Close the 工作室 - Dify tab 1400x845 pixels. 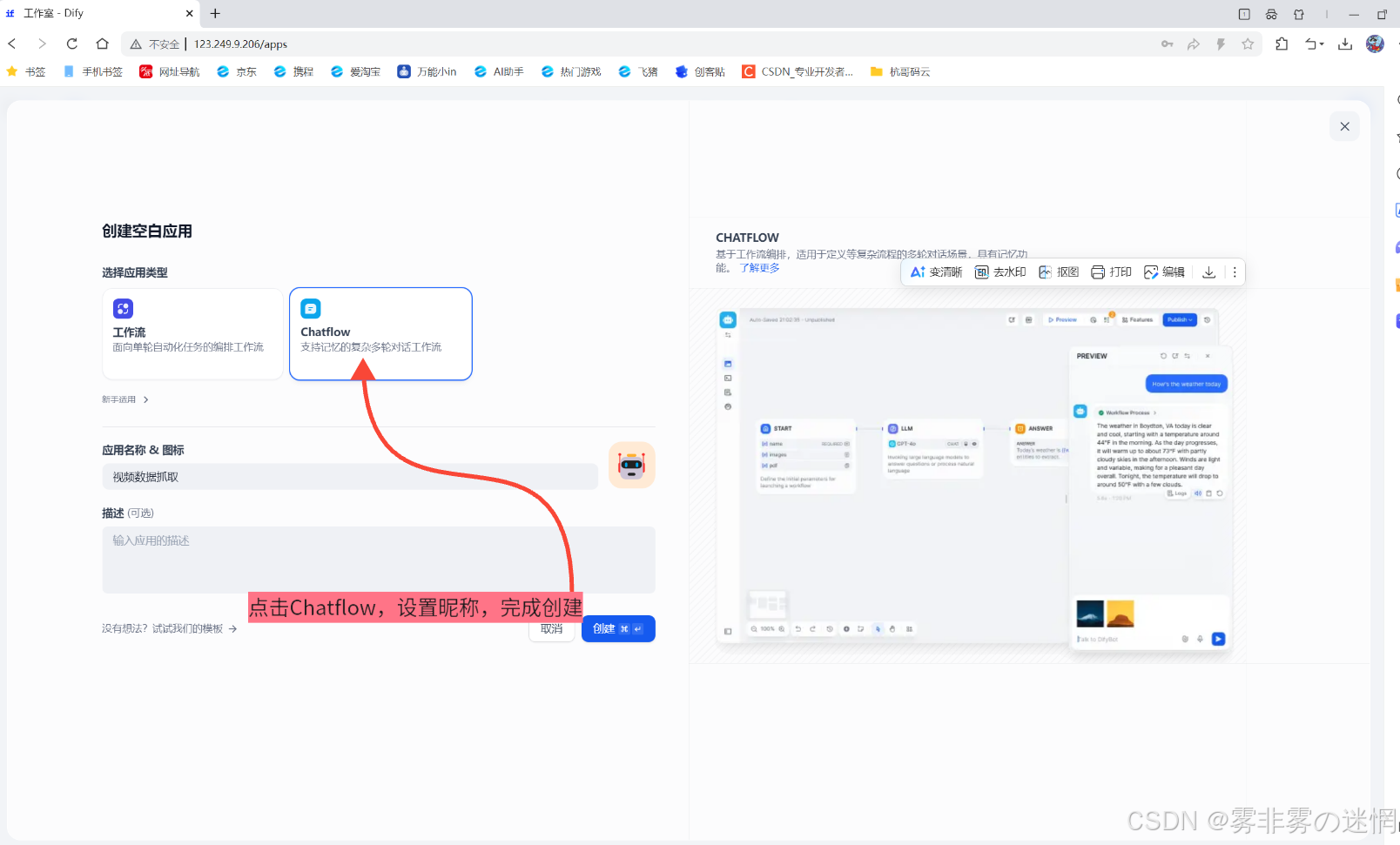[189, 13]
